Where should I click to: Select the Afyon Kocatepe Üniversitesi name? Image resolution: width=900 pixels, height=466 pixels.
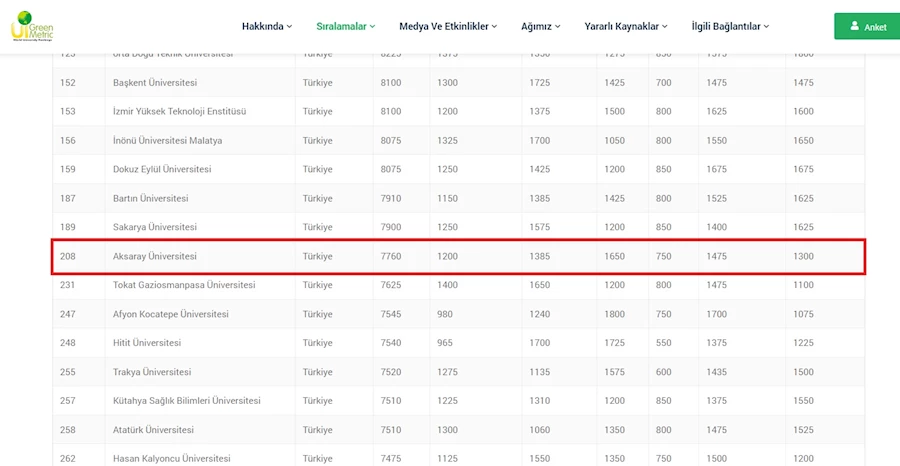pyautogui.click(x=170, y=314)
